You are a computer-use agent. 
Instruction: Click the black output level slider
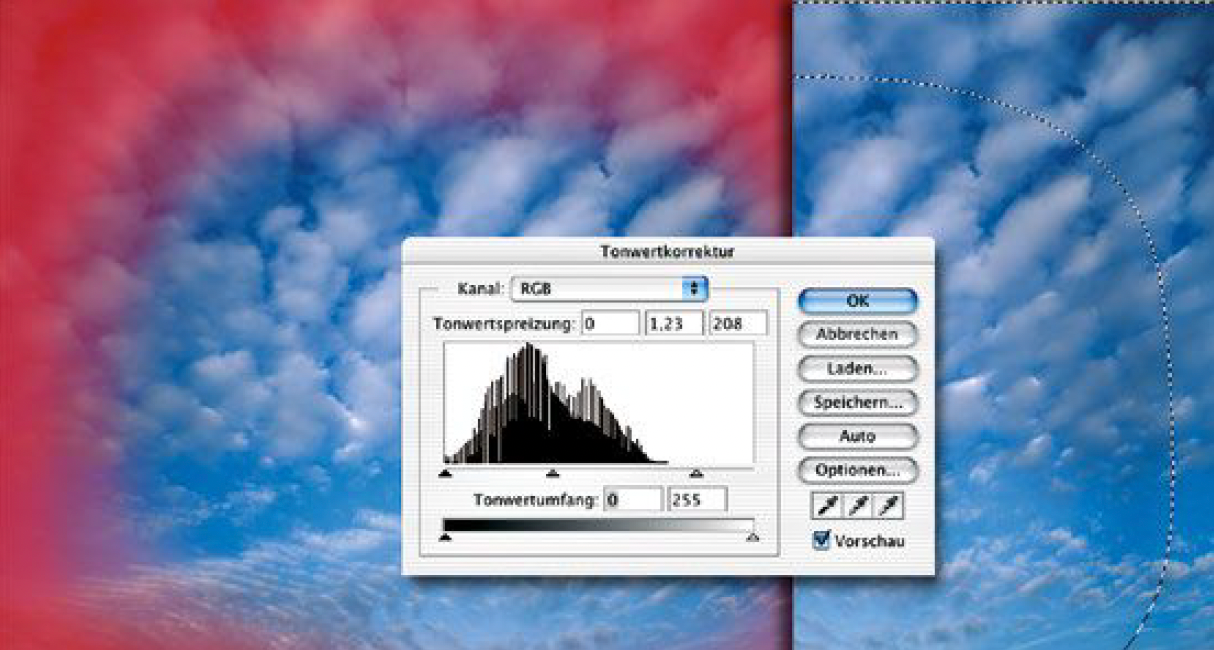(445, 537)
